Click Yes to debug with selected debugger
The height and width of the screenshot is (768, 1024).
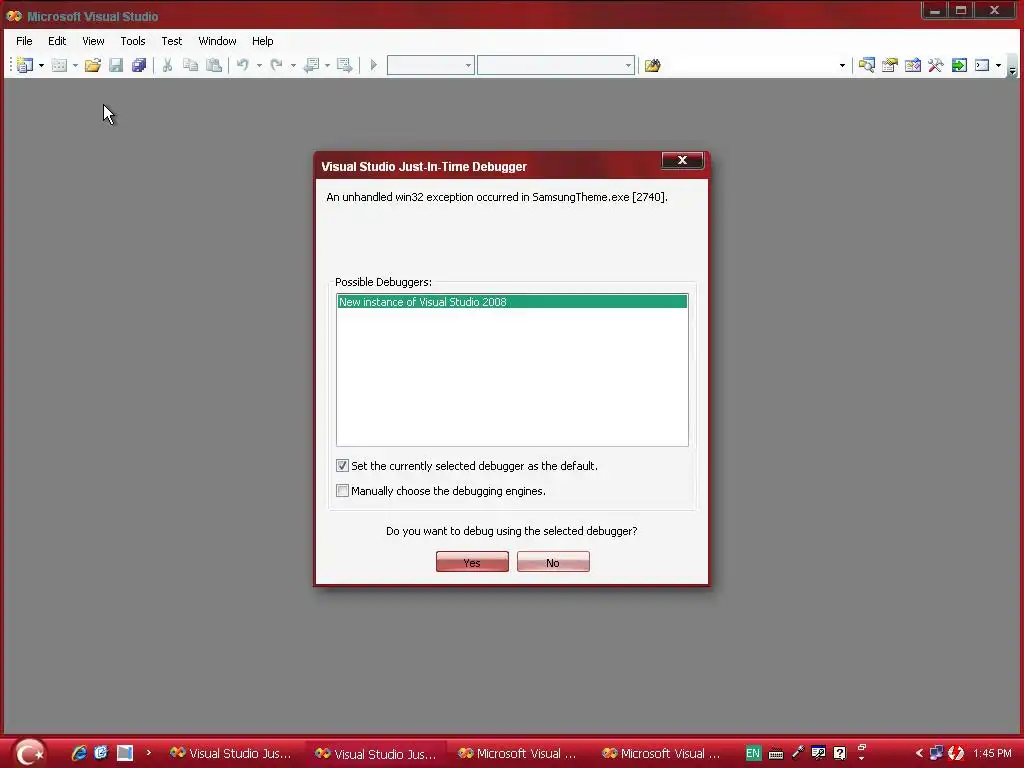tap(472, 562)
